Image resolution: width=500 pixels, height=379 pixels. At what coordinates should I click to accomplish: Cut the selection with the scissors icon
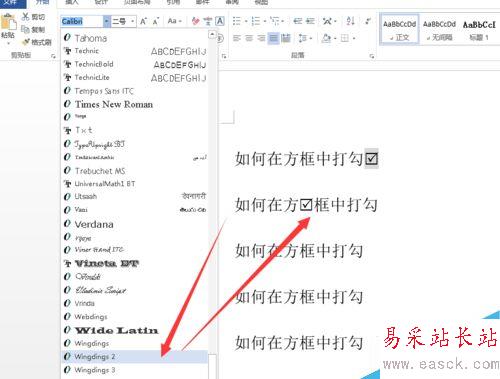25,16
